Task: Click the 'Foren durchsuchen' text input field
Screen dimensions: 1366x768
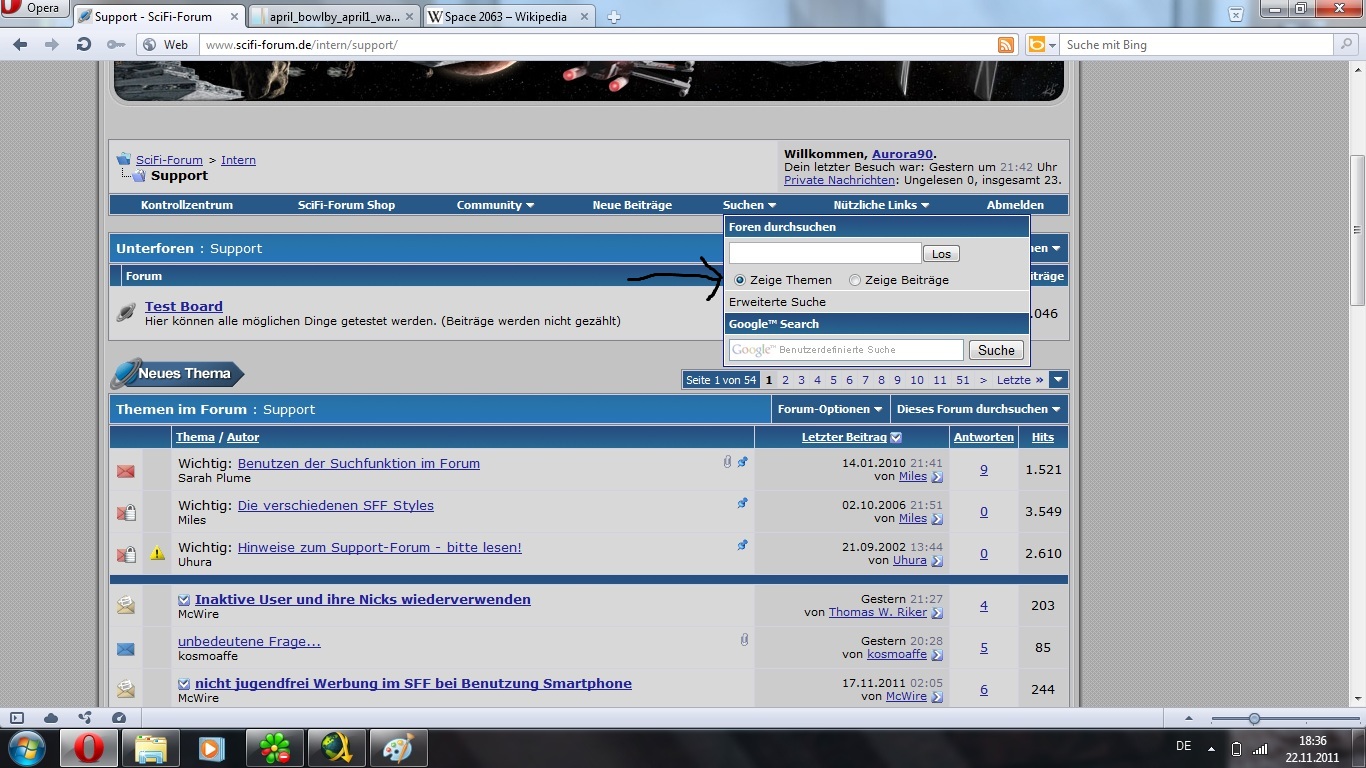Action: click(824, 253)
